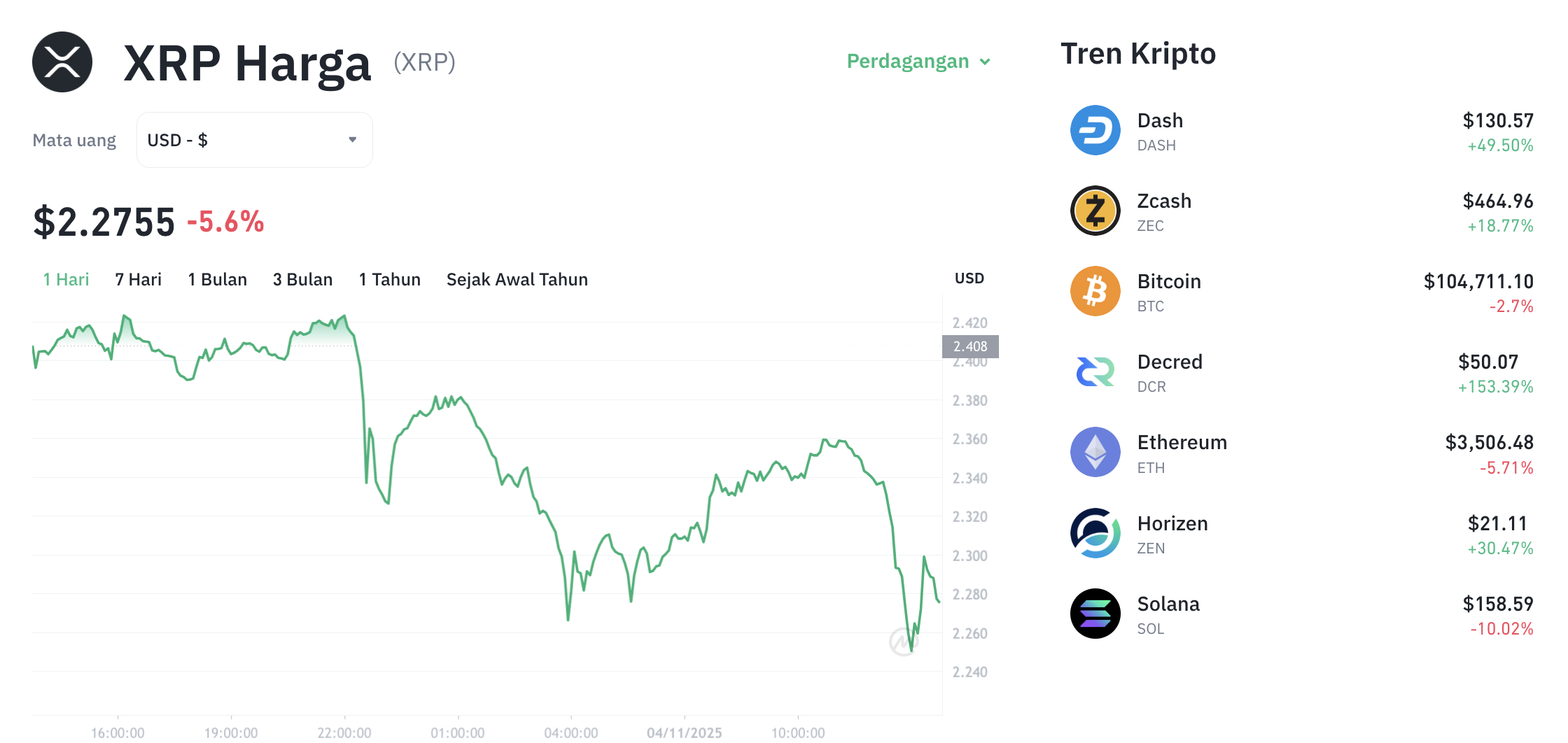This screenshot has width=1568, height=743.
Task: Open the Decred coin icon
Action: 1095,372
